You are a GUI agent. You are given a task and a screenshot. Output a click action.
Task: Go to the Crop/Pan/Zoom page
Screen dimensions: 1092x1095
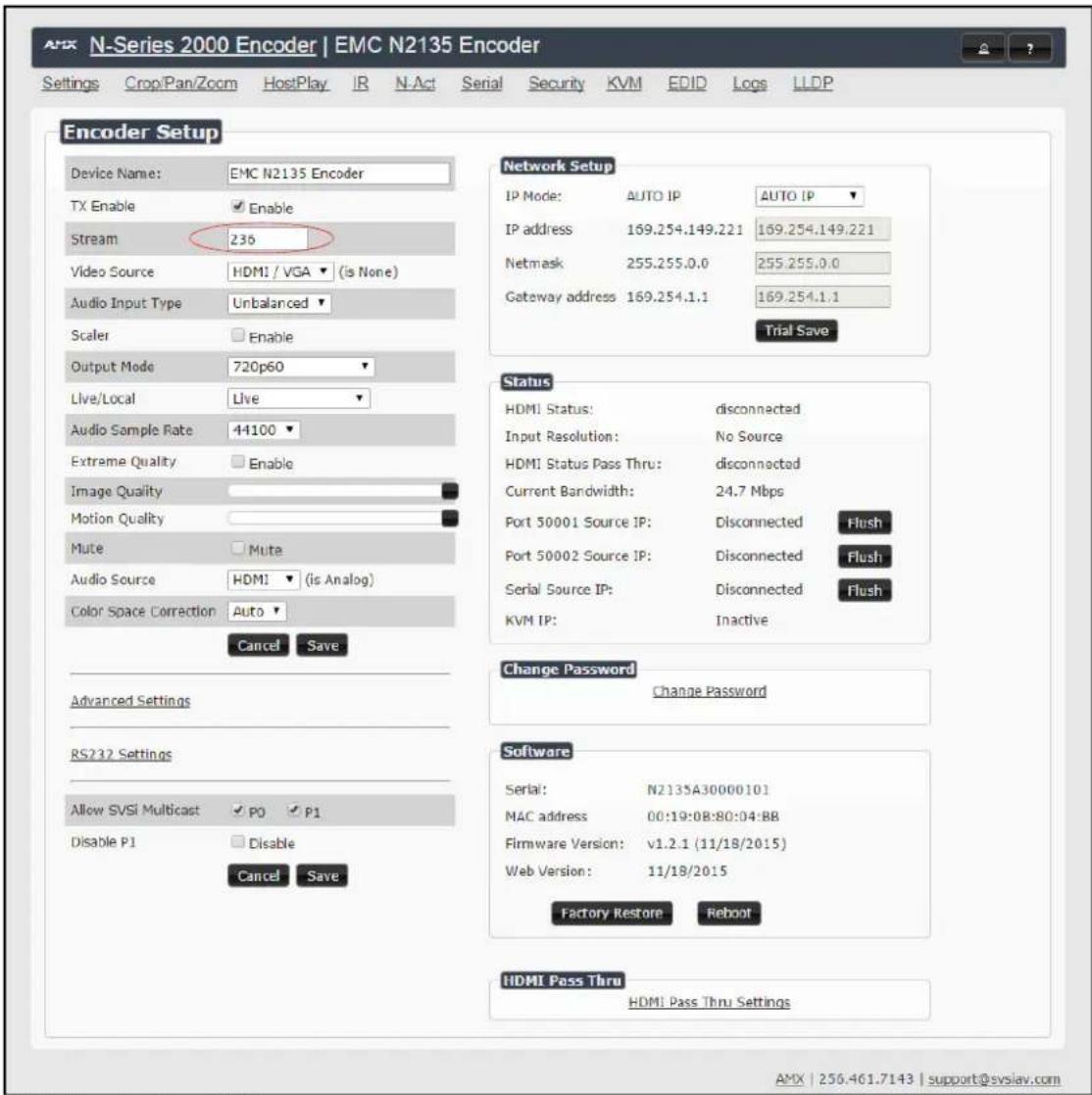point(180,83)
